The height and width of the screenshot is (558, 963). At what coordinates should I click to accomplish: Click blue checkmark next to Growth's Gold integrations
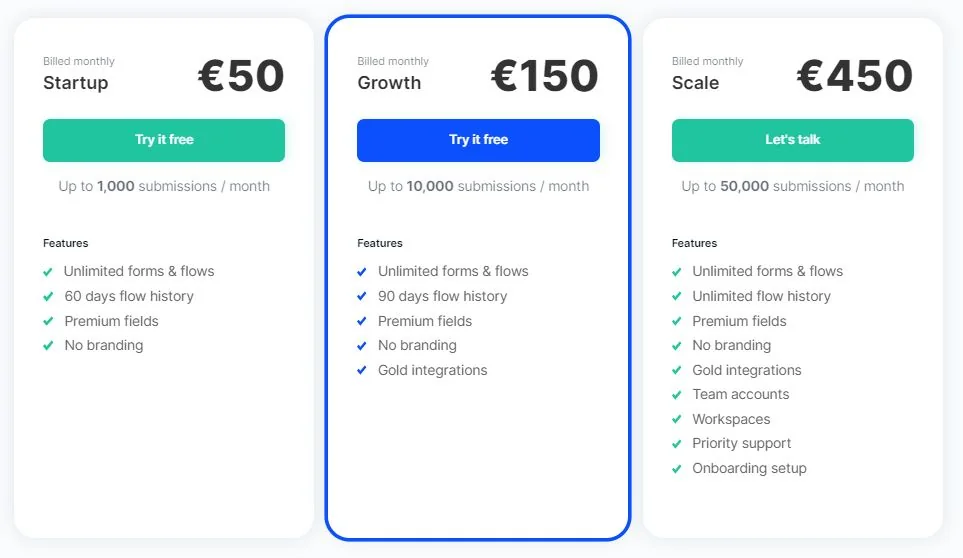click(362, 371)
